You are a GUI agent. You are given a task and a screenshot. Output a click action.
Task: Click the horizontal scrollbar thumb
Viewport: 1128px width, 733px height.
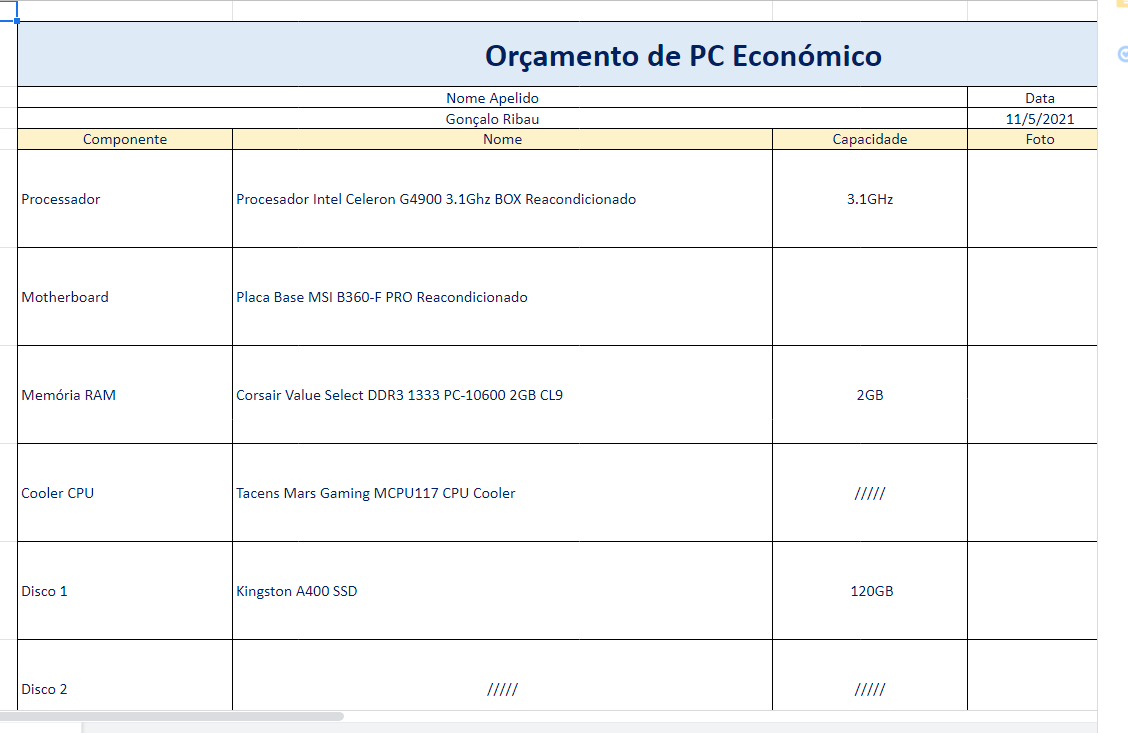click(x=172, y=716)
